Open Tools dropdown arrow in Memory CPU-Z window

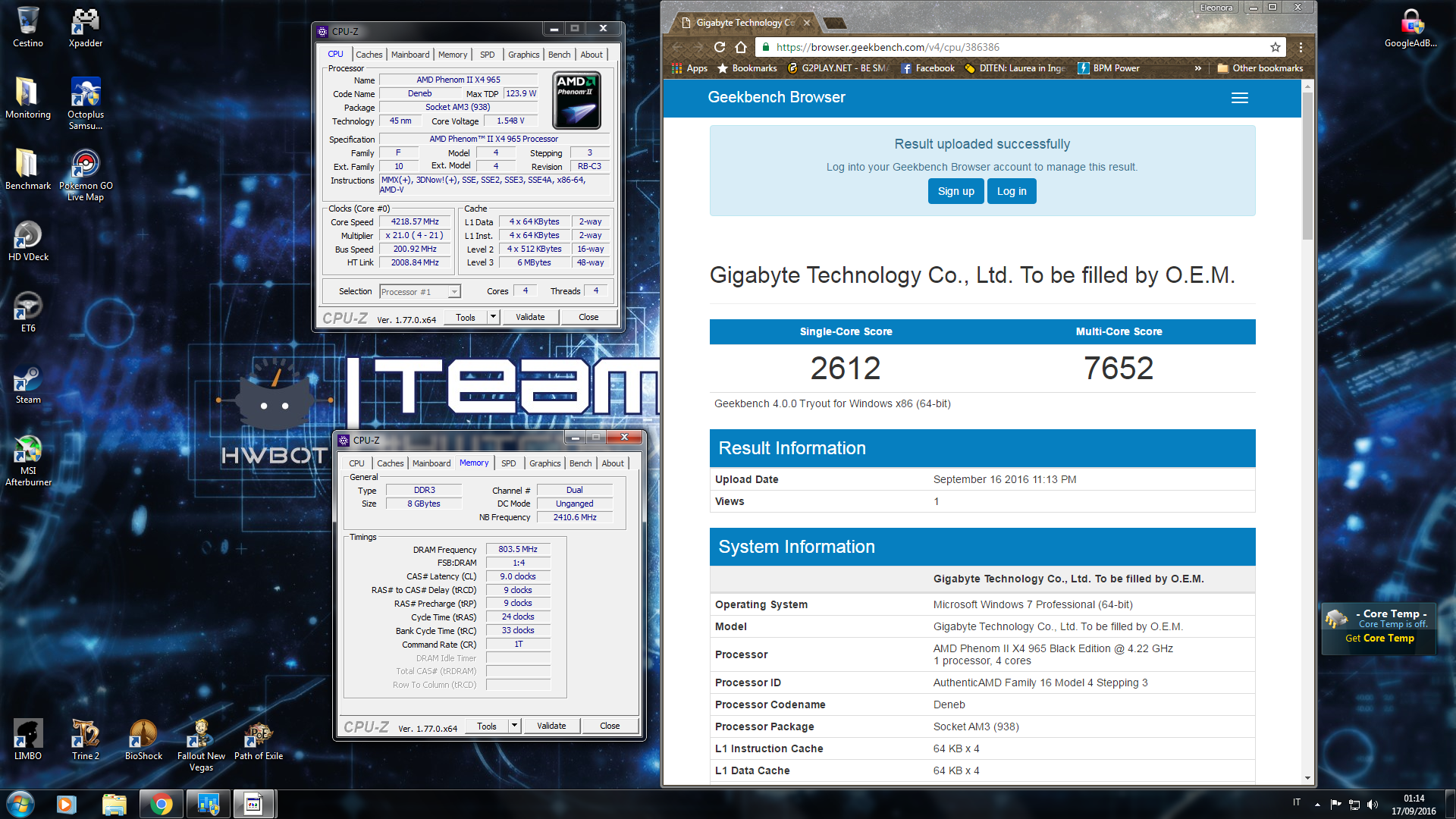[x=514, y=726]
